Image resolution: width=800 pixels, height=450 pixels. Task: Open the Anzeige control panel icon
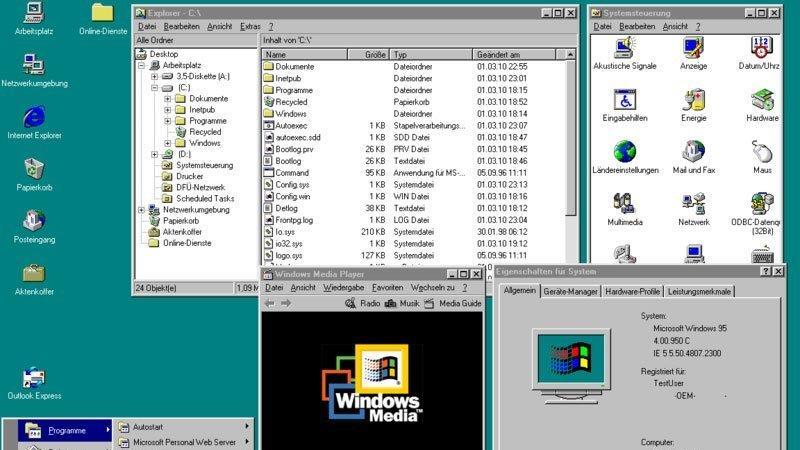[x=693, y=53]
